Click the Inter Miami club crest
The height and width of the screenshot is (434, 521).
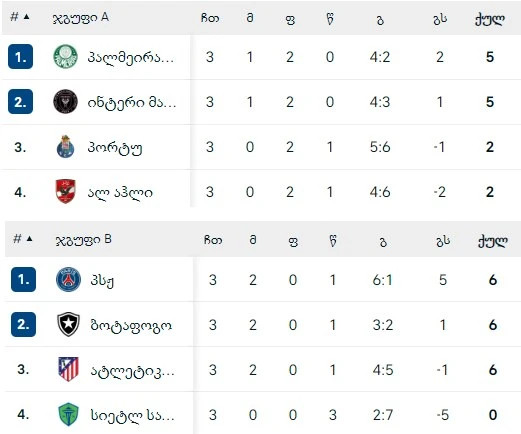(x=65, y=101)
